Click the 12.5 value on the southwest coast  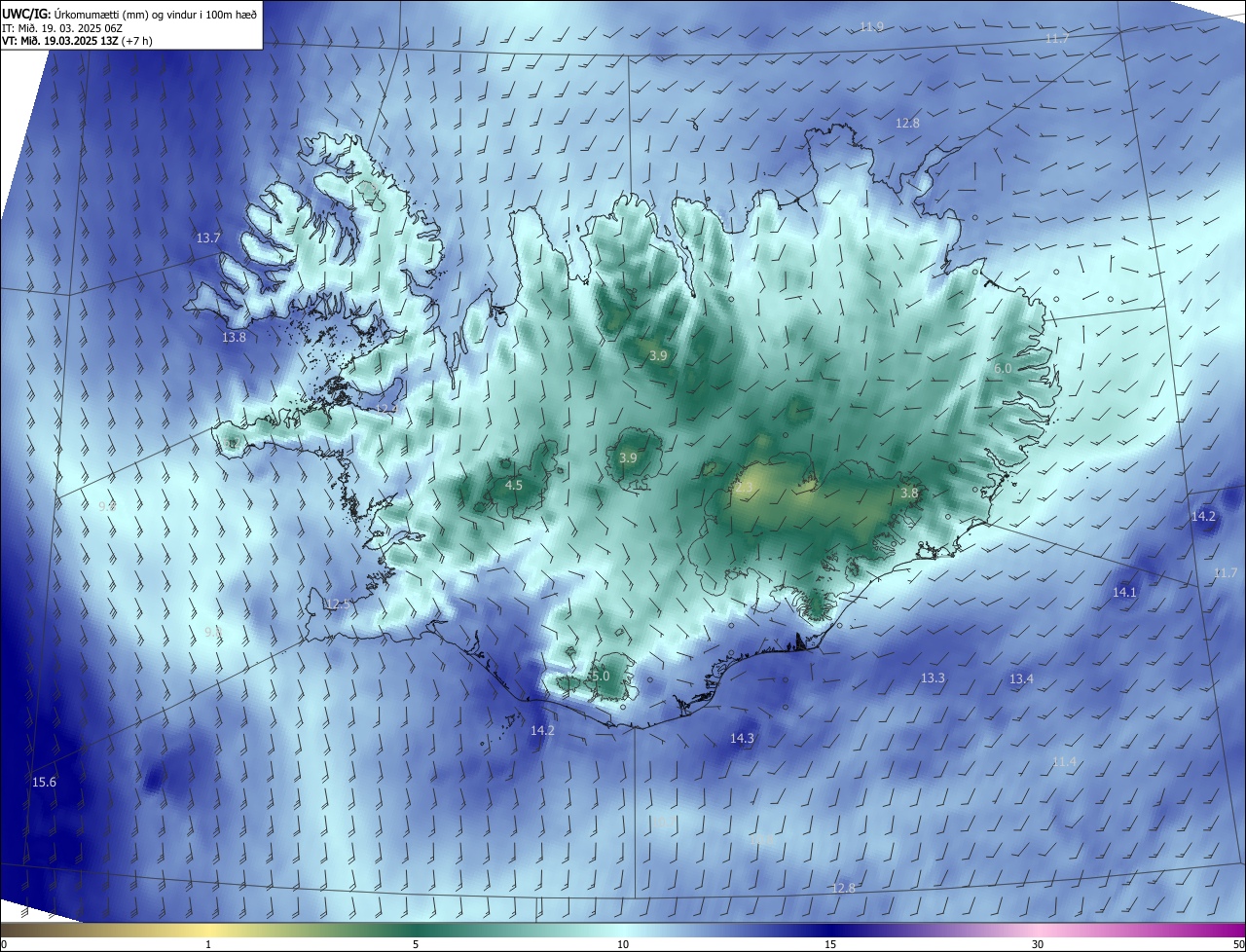(337, 604)
